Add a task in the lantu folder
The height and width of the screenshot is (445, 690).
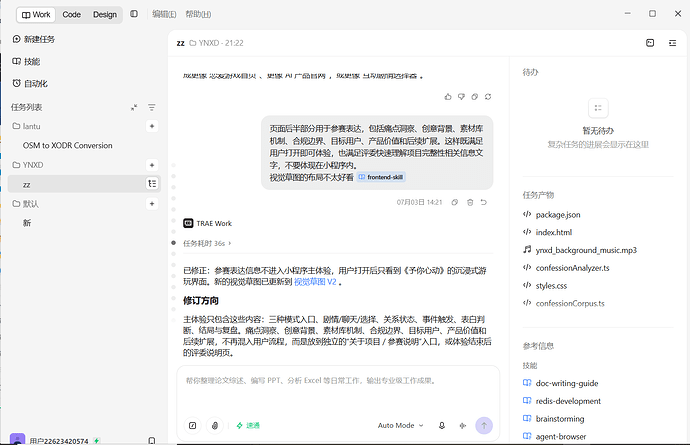tap(152, 126)
